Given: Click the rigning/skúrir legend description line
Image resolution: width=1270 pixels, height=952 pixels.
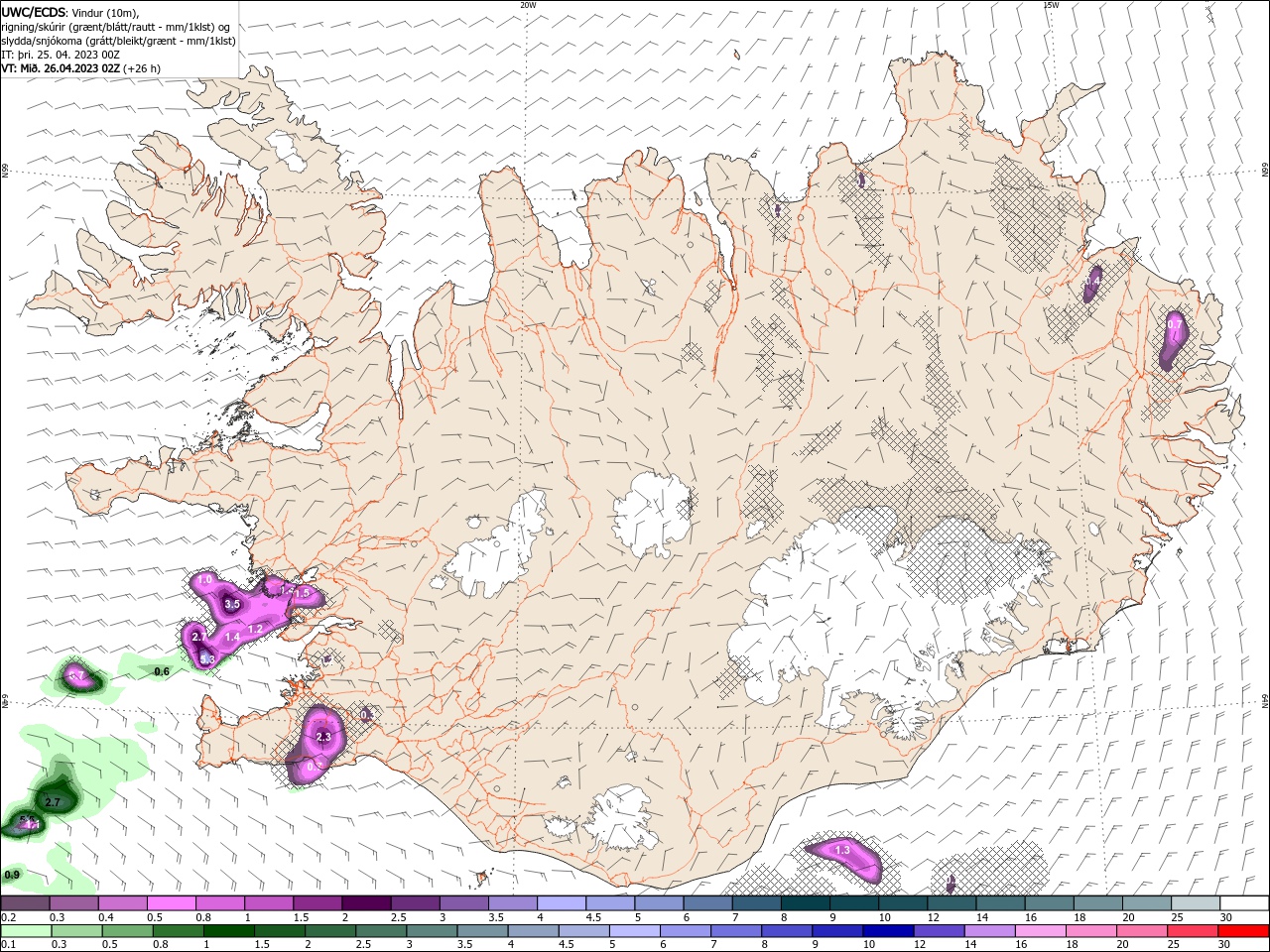Looking at the screenshot, I should coord(116,27).
